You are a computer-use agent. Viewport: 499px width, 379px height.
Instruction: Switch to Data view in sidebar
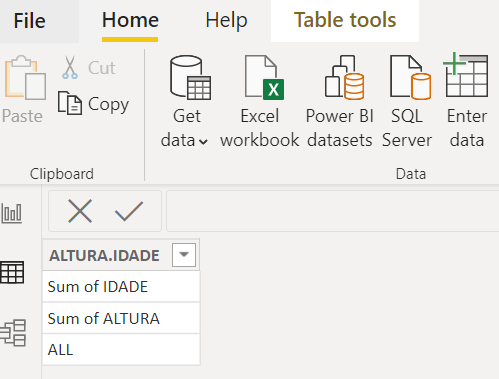[x=12, y=272]
